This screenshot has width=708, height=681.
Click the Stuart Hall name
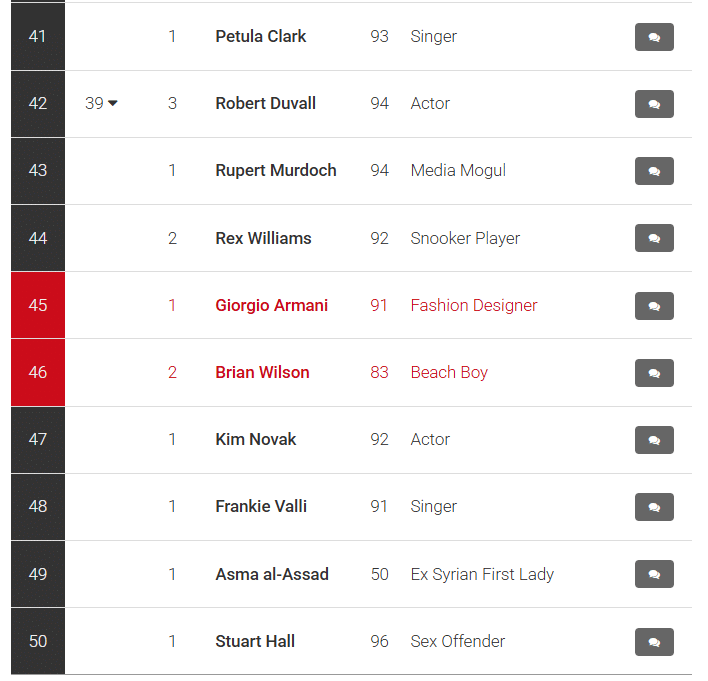[255, 641]
